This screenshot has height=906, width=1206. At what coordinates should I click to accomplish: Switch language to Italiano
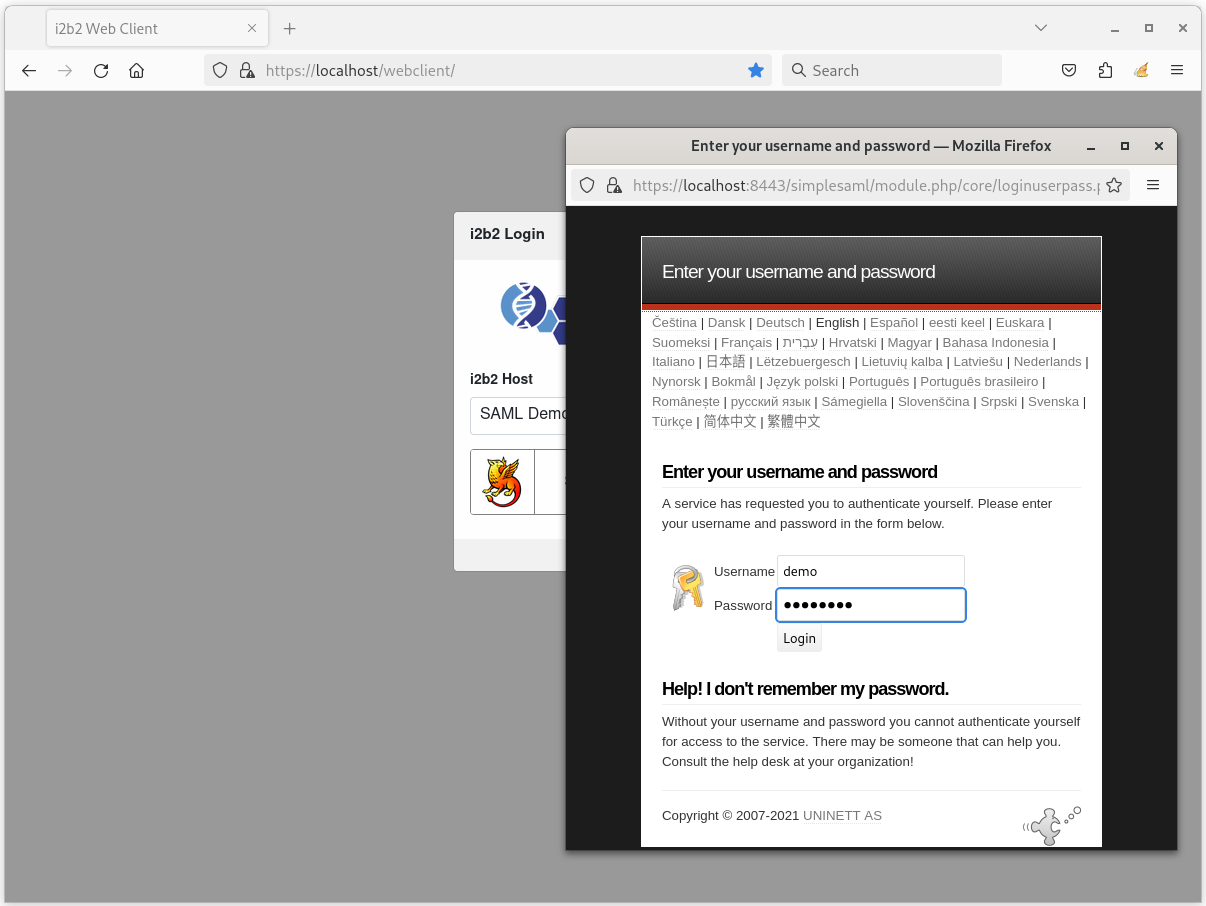(x=673, y=361)
